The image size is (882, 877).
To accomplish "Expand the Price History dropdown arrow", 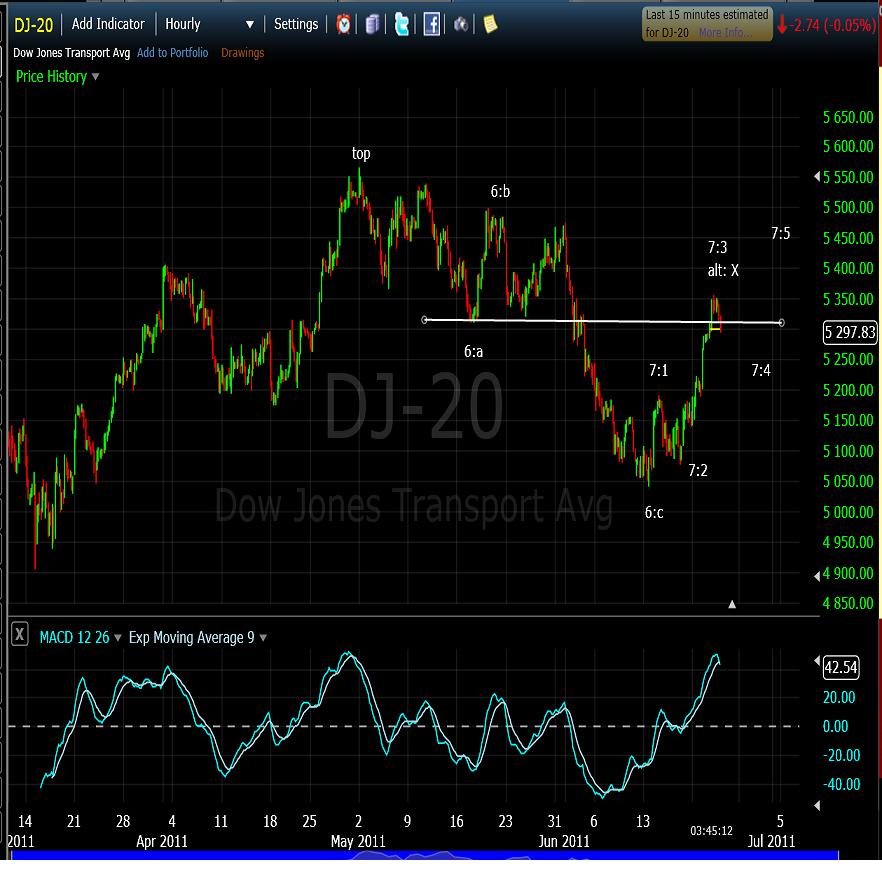I will 96,77.
